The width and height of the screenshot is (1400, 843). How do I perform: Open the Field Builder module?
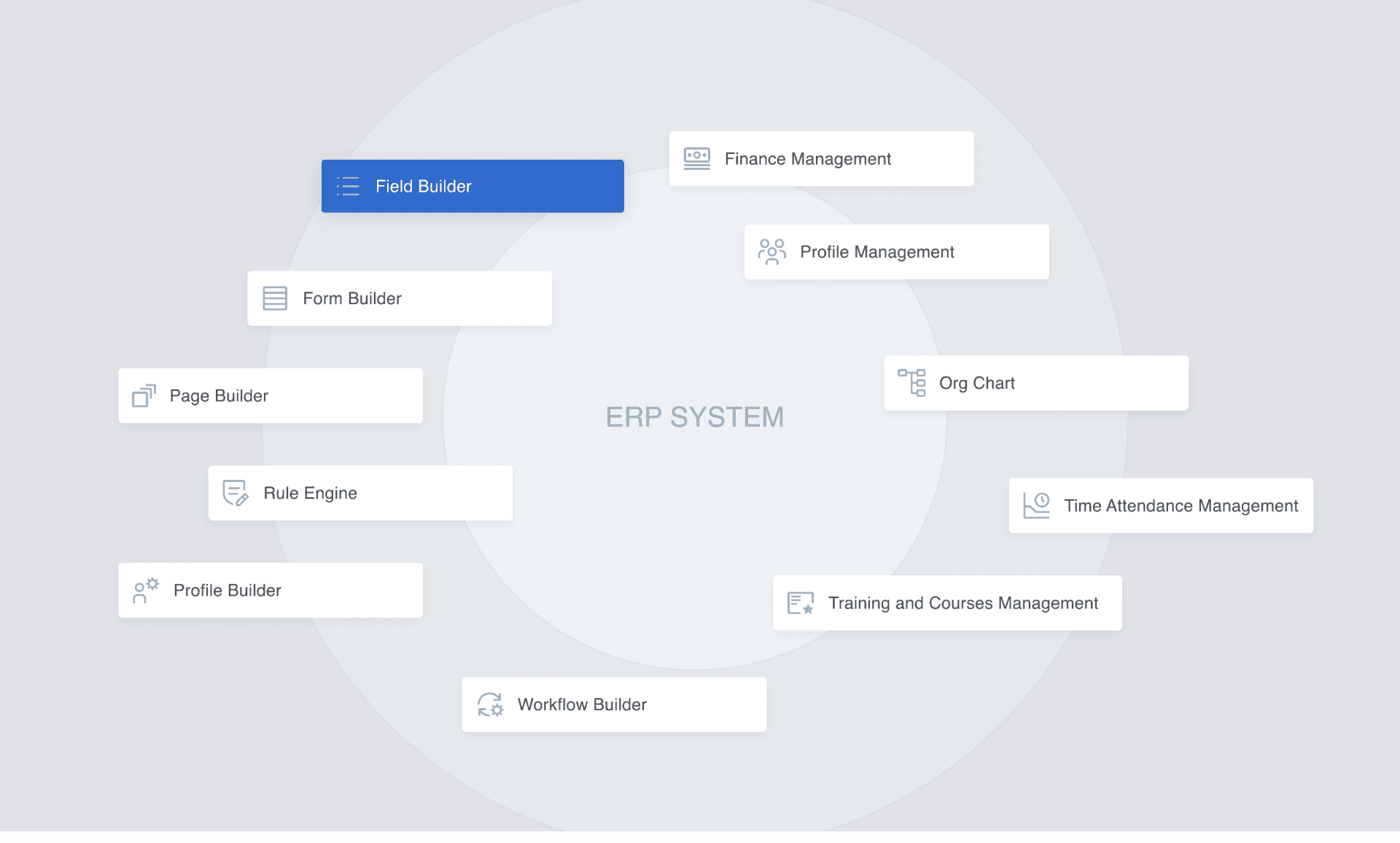pyautogui.click(x=472, y=187)
